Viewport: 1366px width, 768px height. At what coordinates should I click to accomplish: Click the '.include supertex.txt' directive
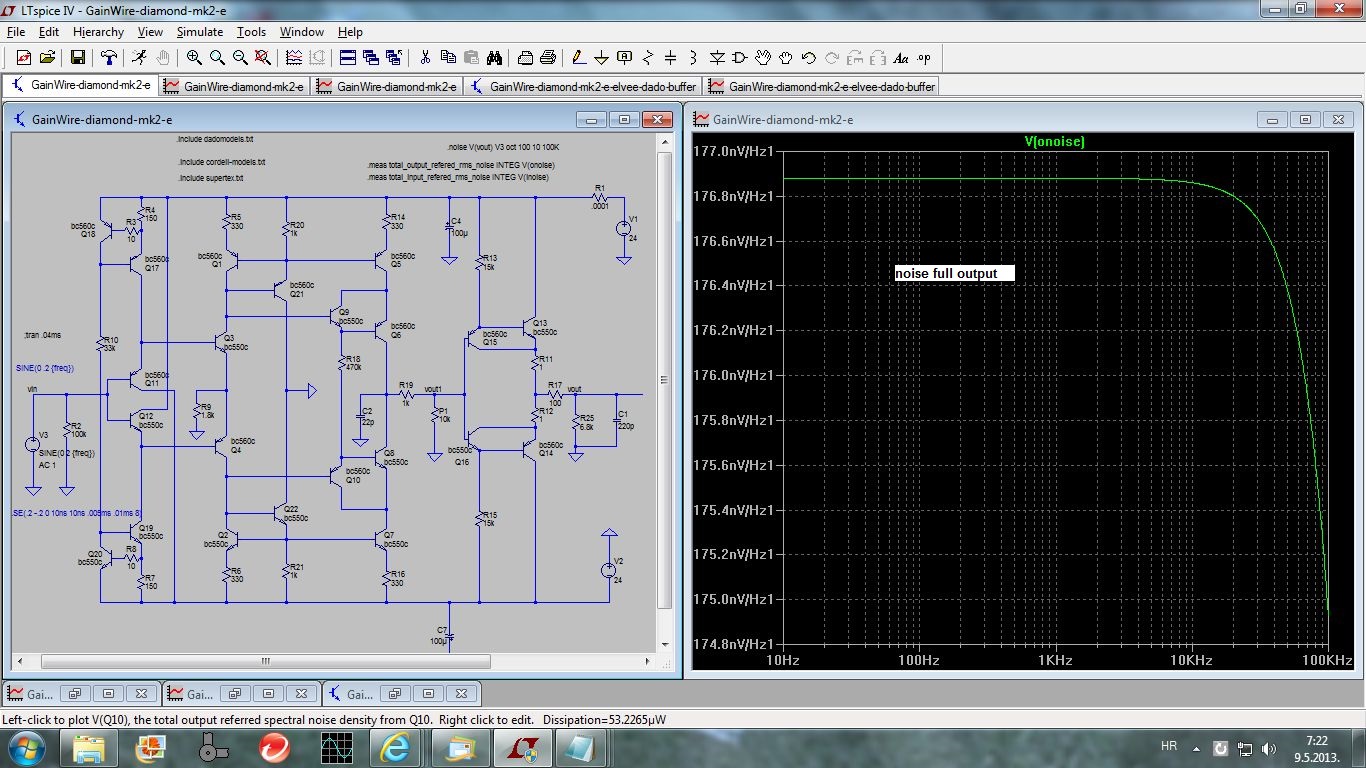[x=211, y=178]
